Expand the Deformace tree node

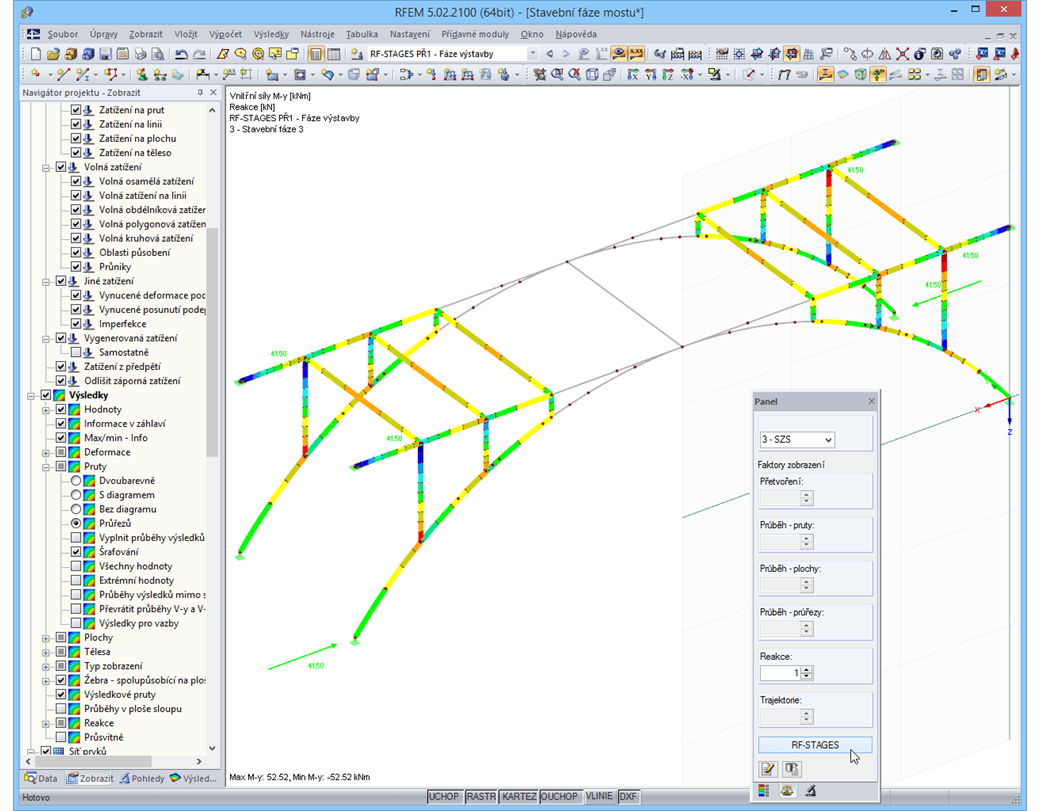tap(46, 453)
